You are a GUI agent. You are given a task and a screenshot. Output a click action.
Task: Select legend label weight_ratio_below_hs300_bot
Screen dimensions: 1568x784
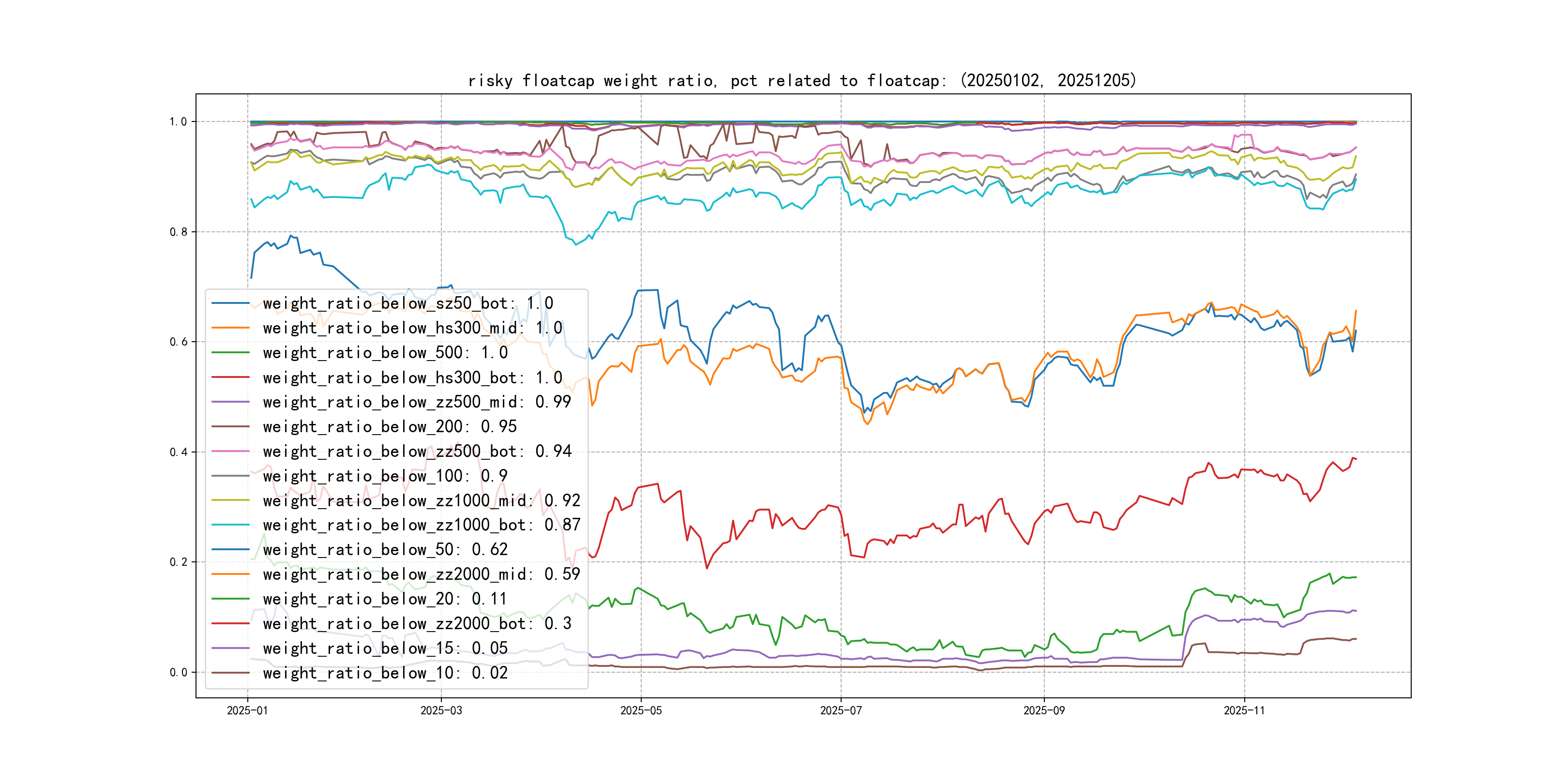coord(412,377)
